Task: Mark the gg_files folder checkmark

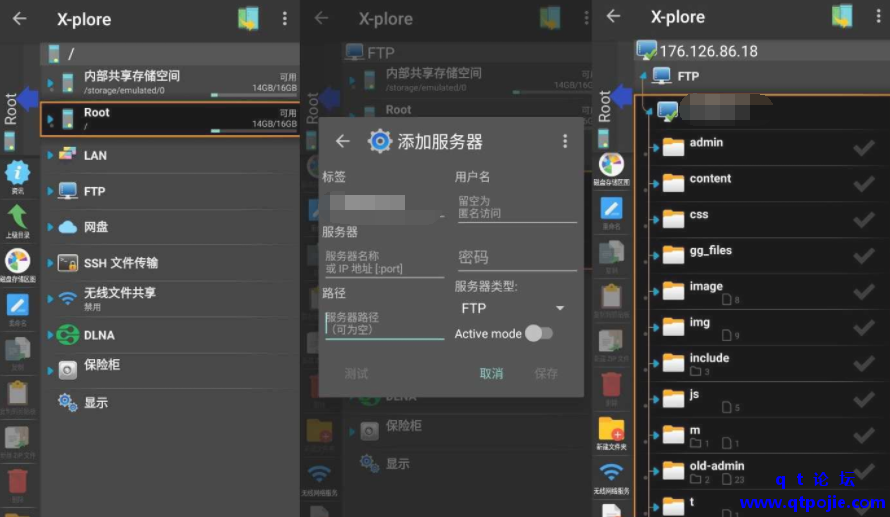Action: coord(864,256)
